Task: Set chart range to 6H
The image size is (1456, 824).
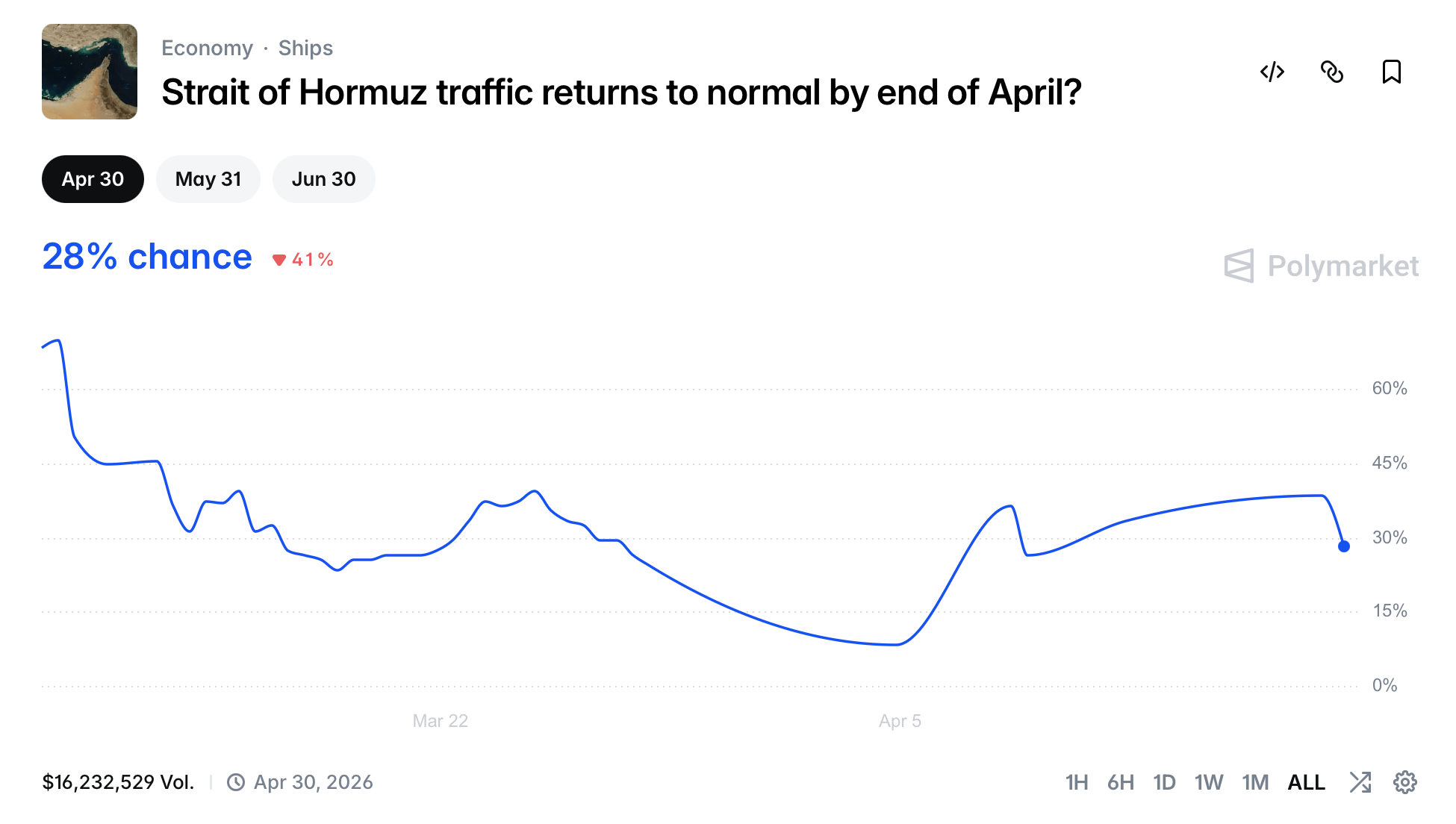Action: pos(1120,782)
